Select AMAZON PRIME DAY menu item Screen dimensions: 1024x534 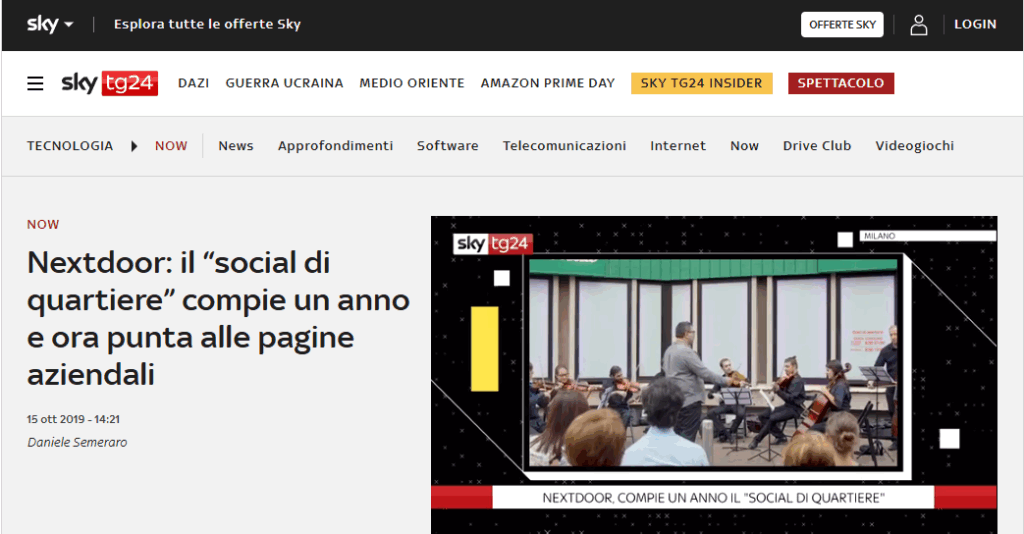pos(547,83)
